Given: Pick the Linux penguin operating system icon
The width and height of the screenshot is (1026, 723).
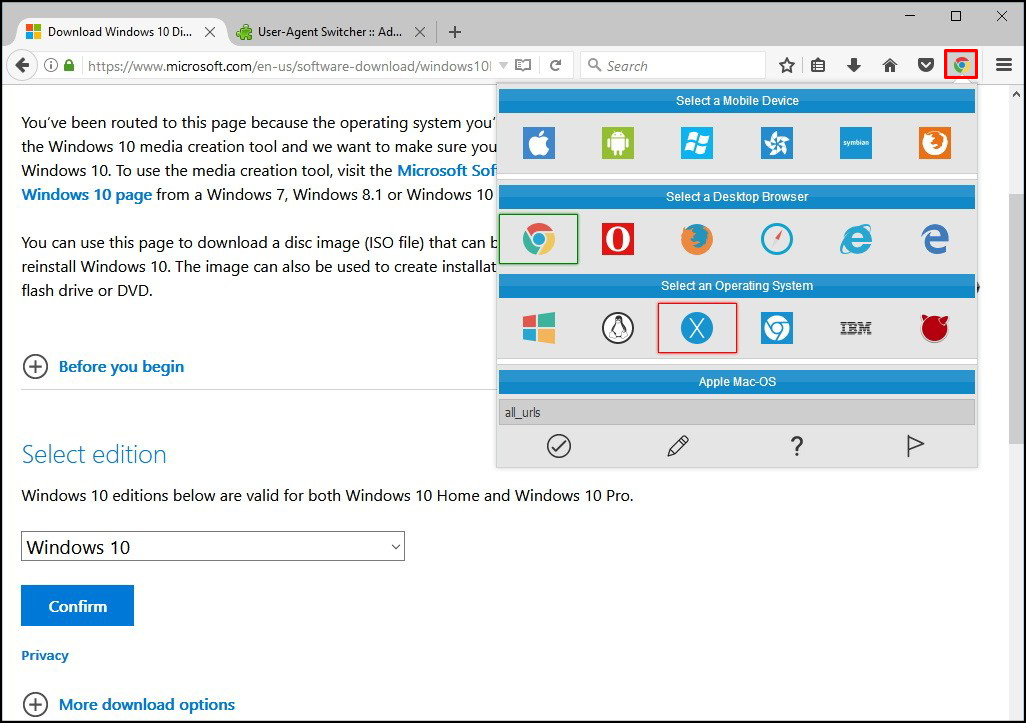Looking at the screenshot, I should point(618,328).
